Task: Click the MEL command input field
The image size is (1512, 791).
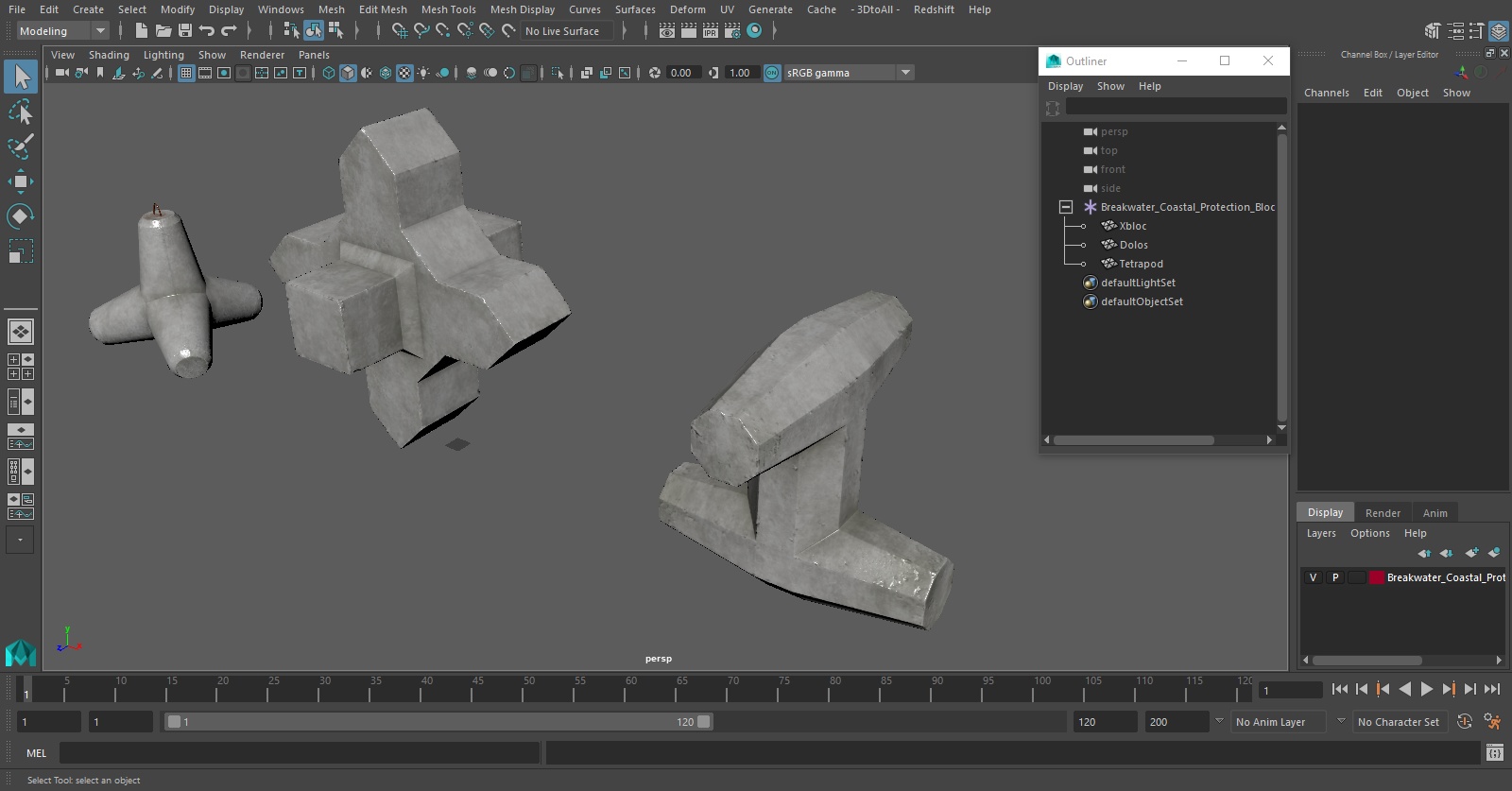Action: [x=300, y=753]
